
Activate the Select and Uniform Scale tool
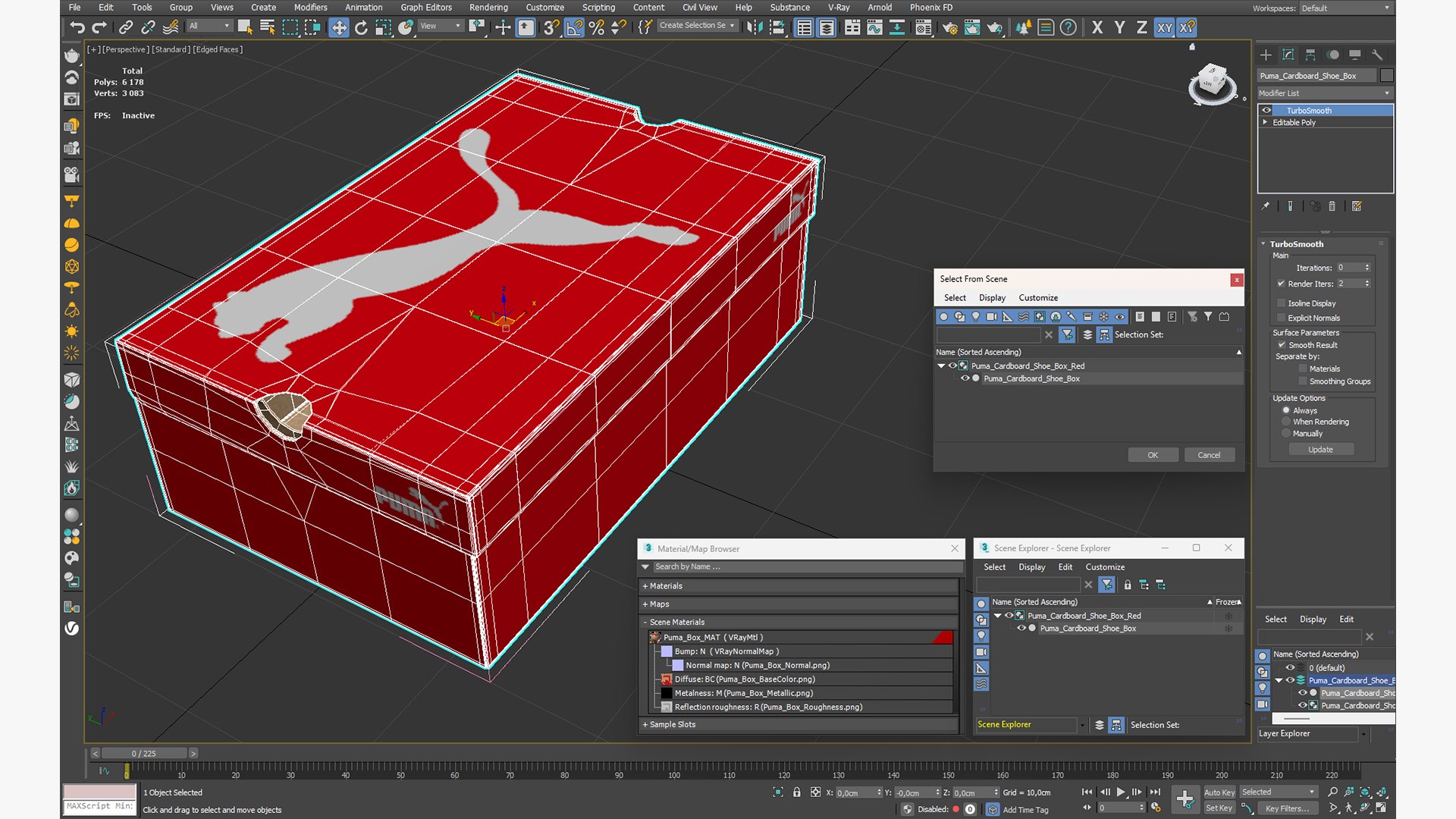383,27
